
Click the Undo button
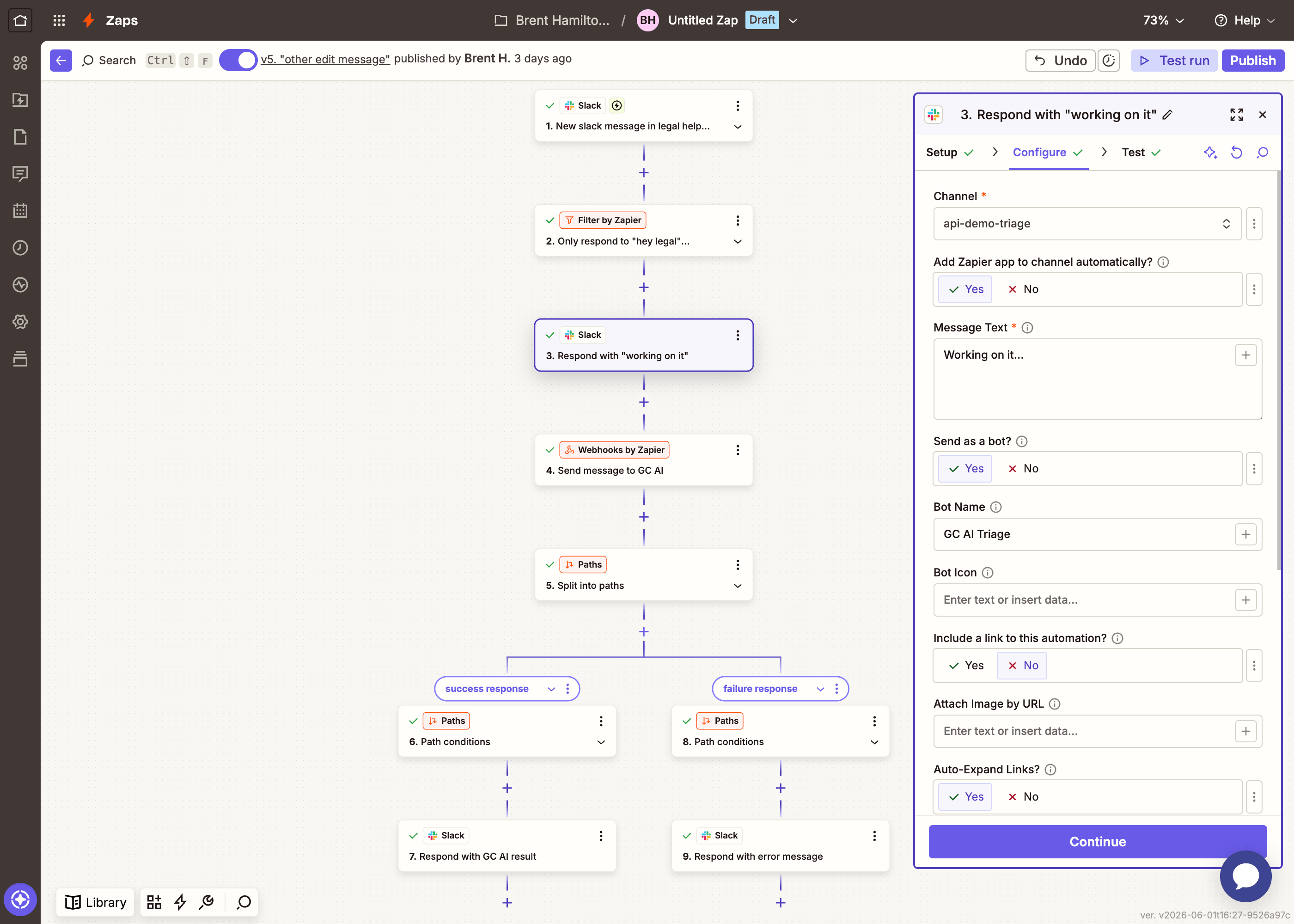[x=1060, y=60]
